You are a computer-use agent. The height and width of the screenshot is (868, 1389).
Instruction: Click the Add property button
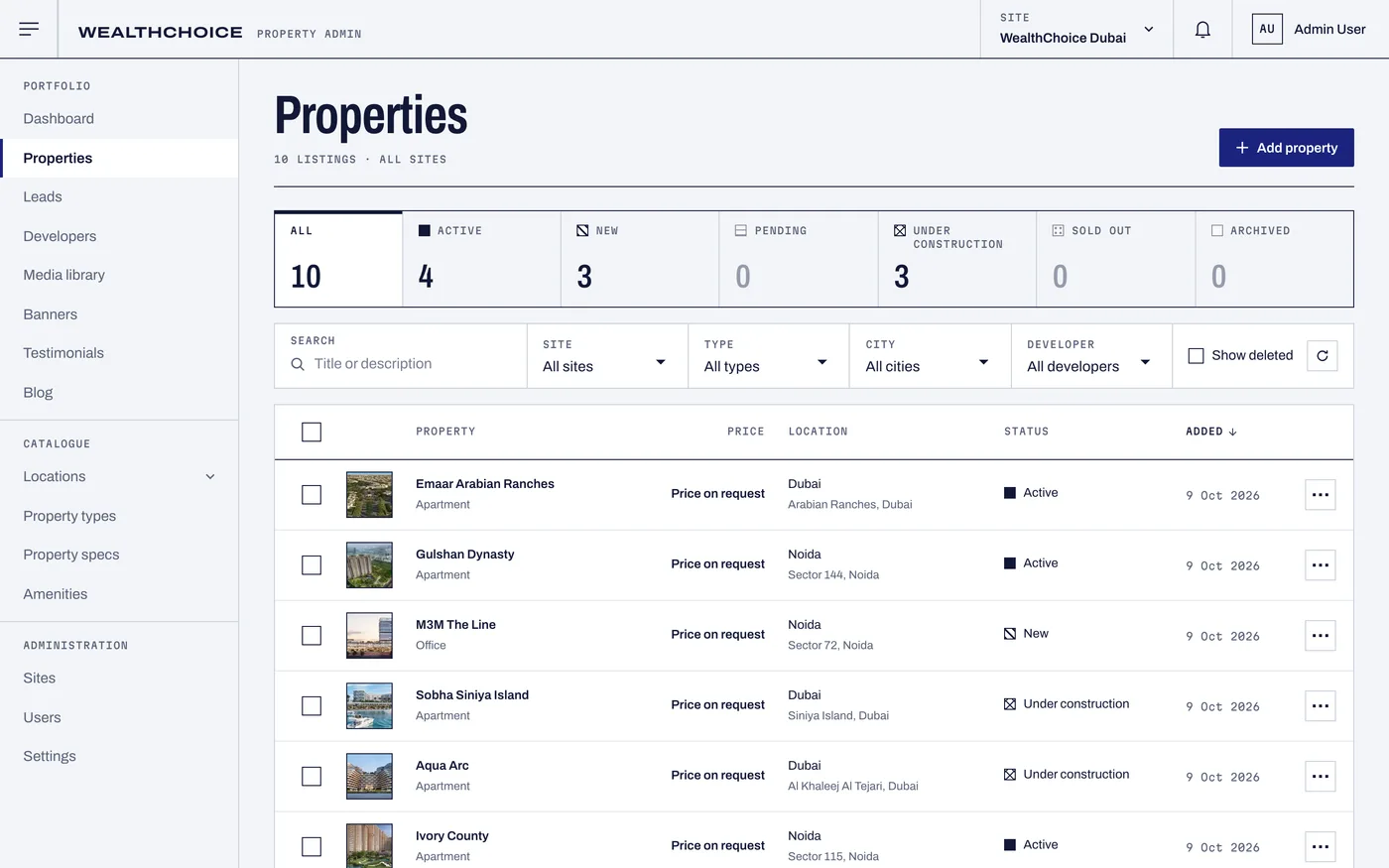coord(1286,148)
